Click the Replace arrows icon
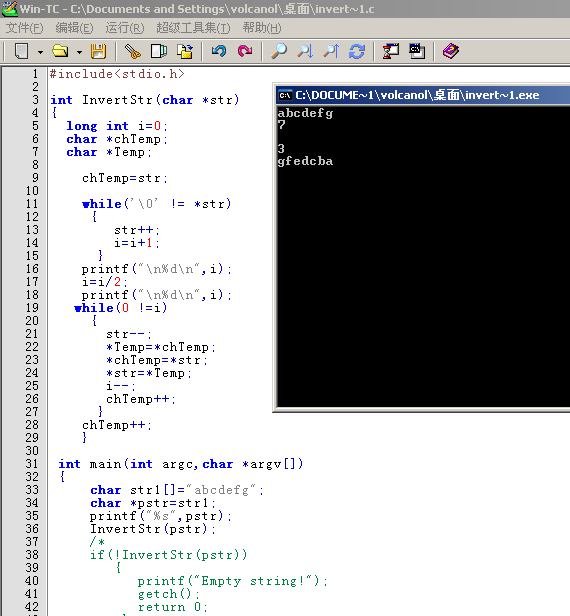 (x=357, y=51)
